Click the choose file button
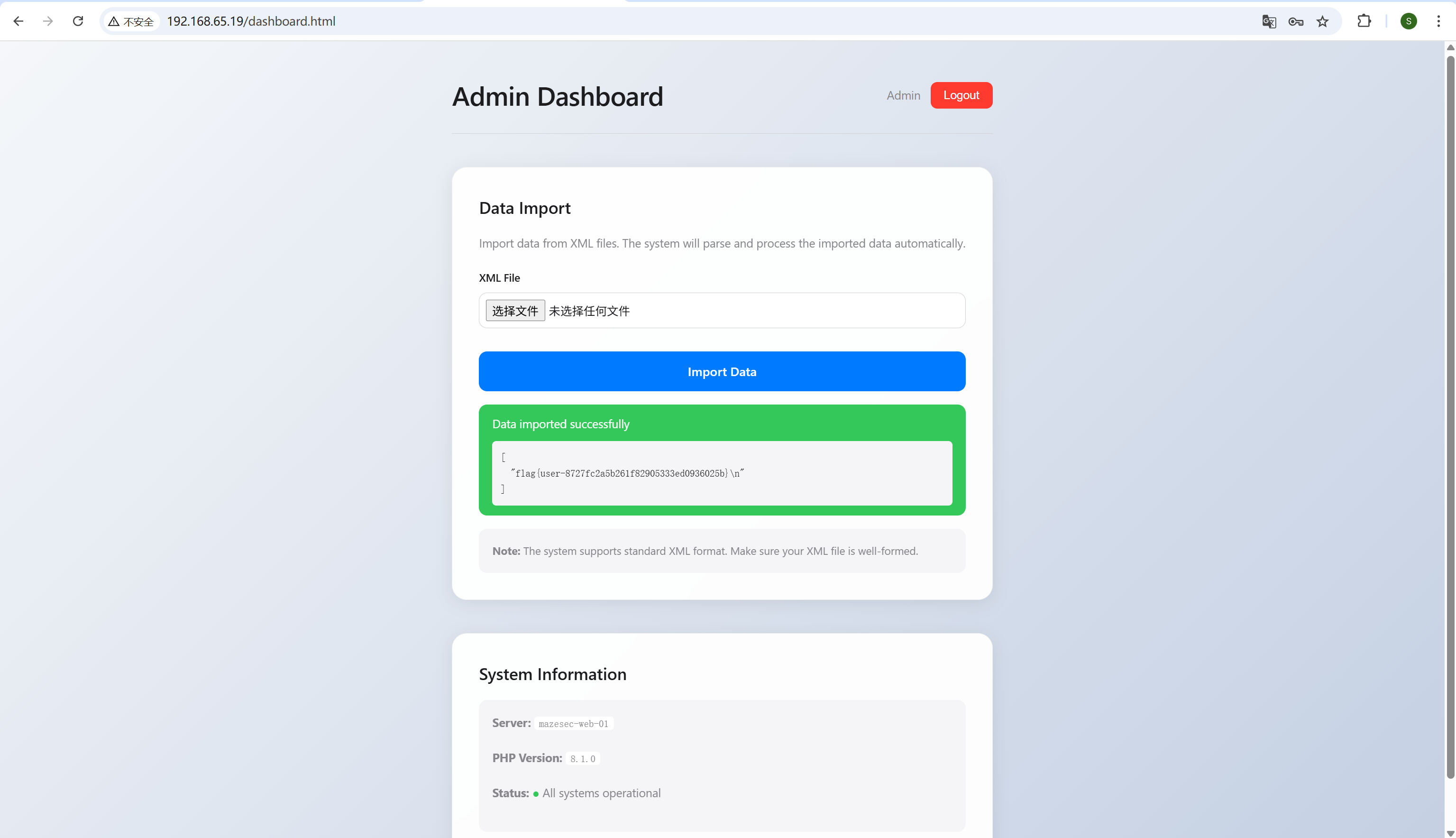1456x838 pixels. pyautogui.click(x=515, y=311)
